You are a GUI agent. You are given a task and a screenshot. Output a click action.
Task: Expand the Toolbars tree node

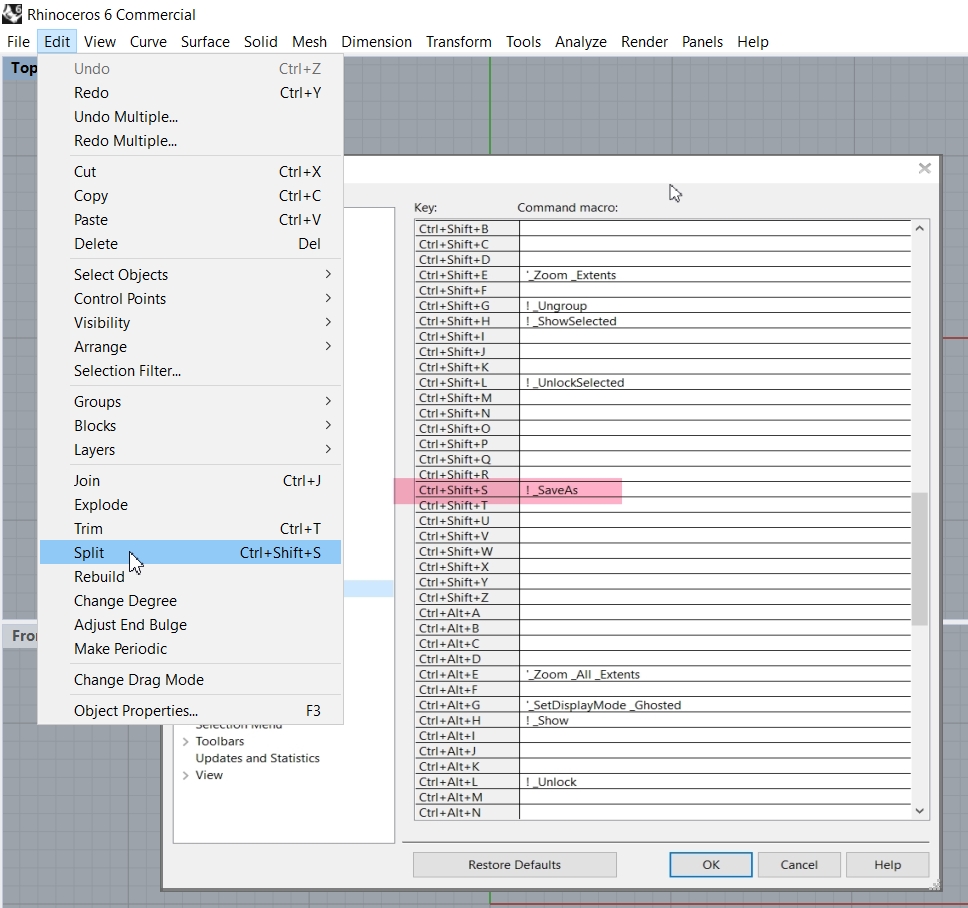click(188, 741)
